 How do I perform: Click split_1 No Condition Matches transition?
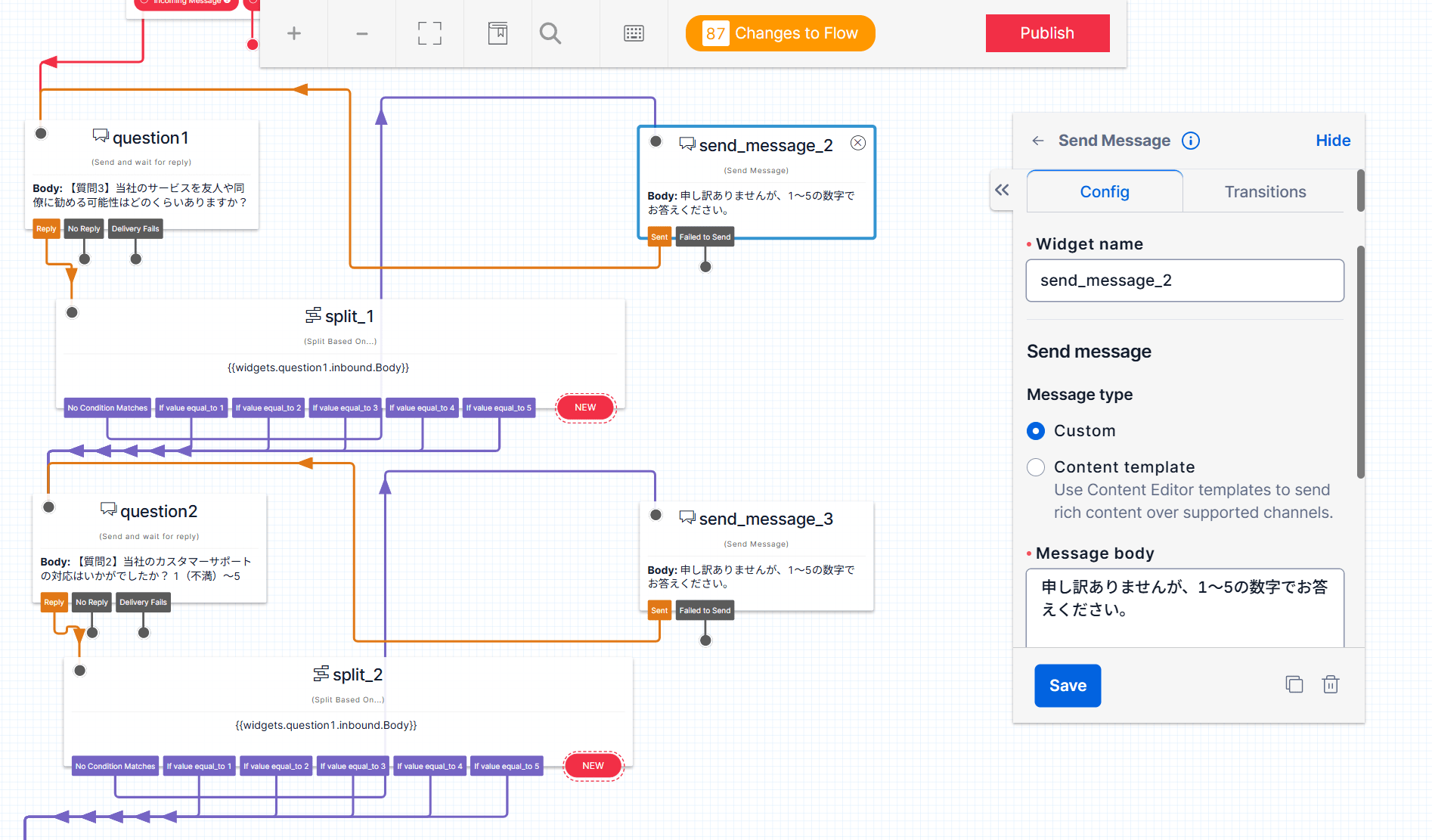(107, 408)
